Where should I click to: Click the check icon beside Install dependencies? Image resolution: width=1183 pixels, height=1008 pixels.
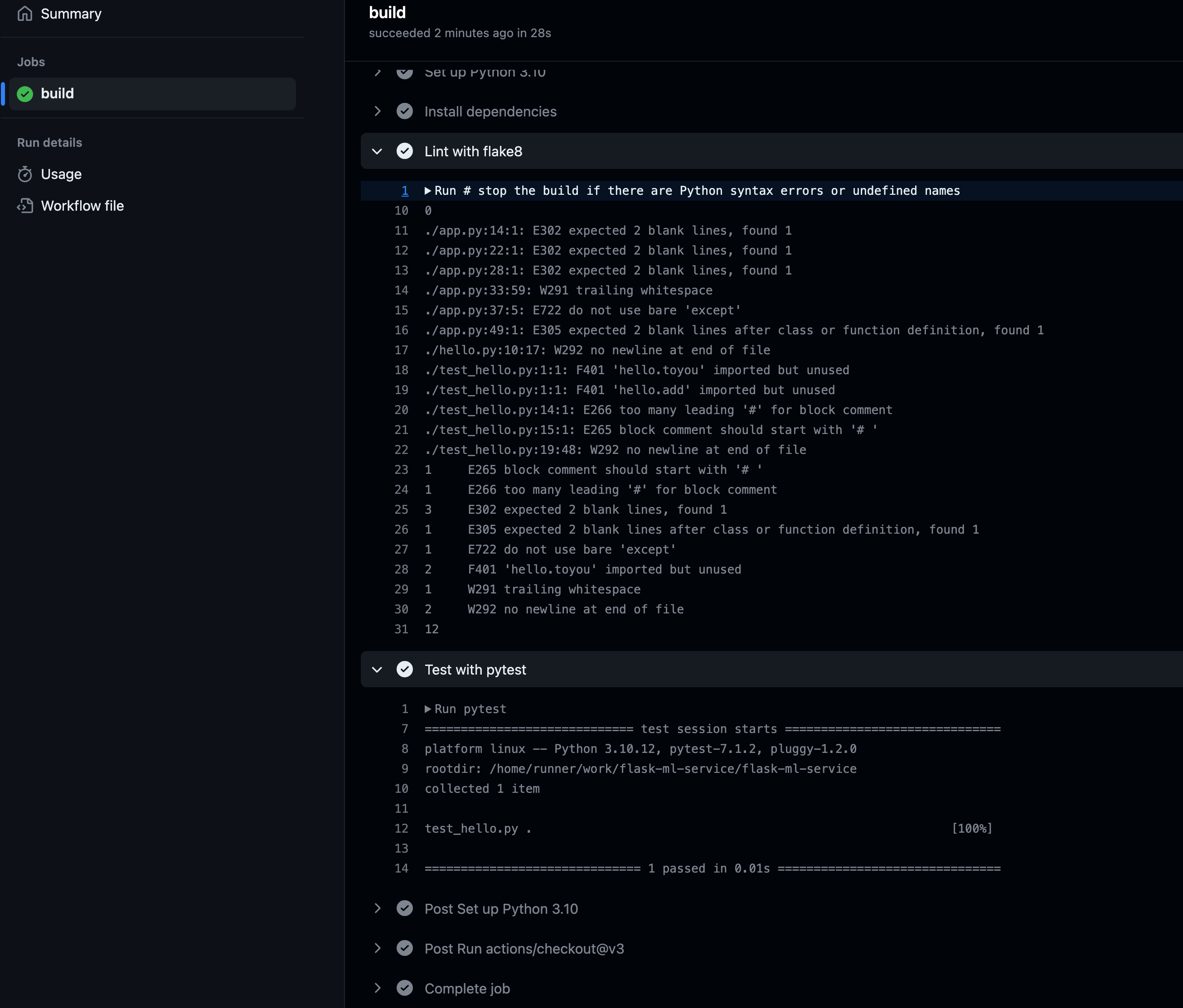405,111
